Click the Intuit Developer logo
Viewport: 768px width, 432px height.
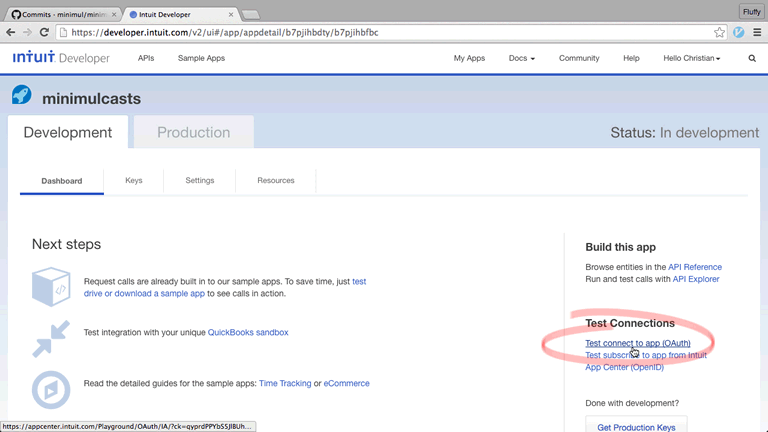pos(61,57)
